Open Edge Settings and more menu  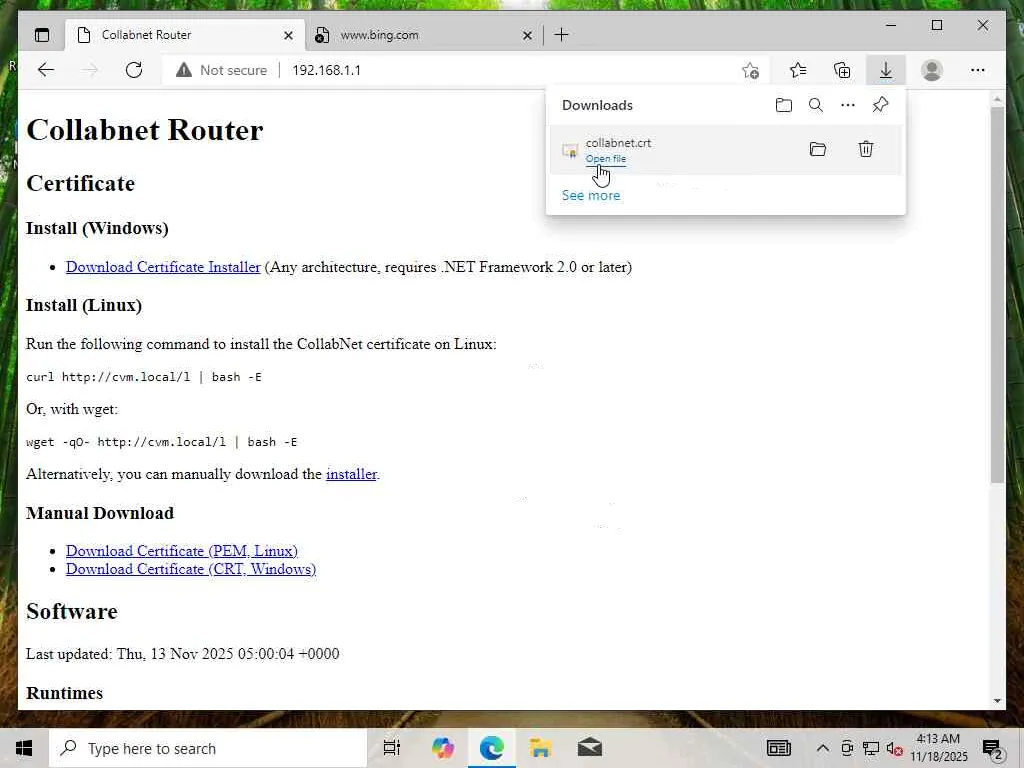978,70
